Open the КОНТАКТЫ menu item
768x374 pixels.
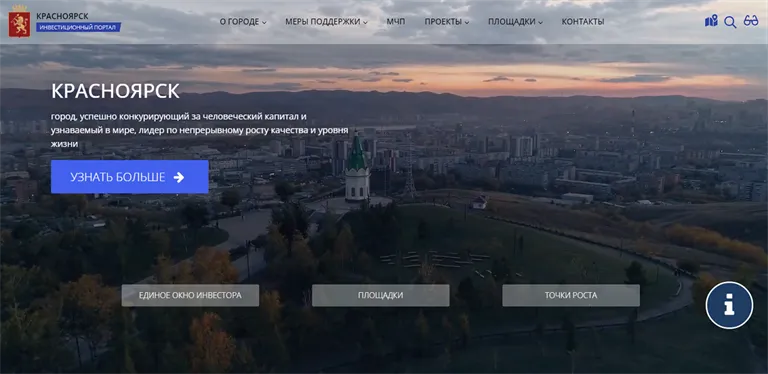pyautogui.click(x=583, y=22)
